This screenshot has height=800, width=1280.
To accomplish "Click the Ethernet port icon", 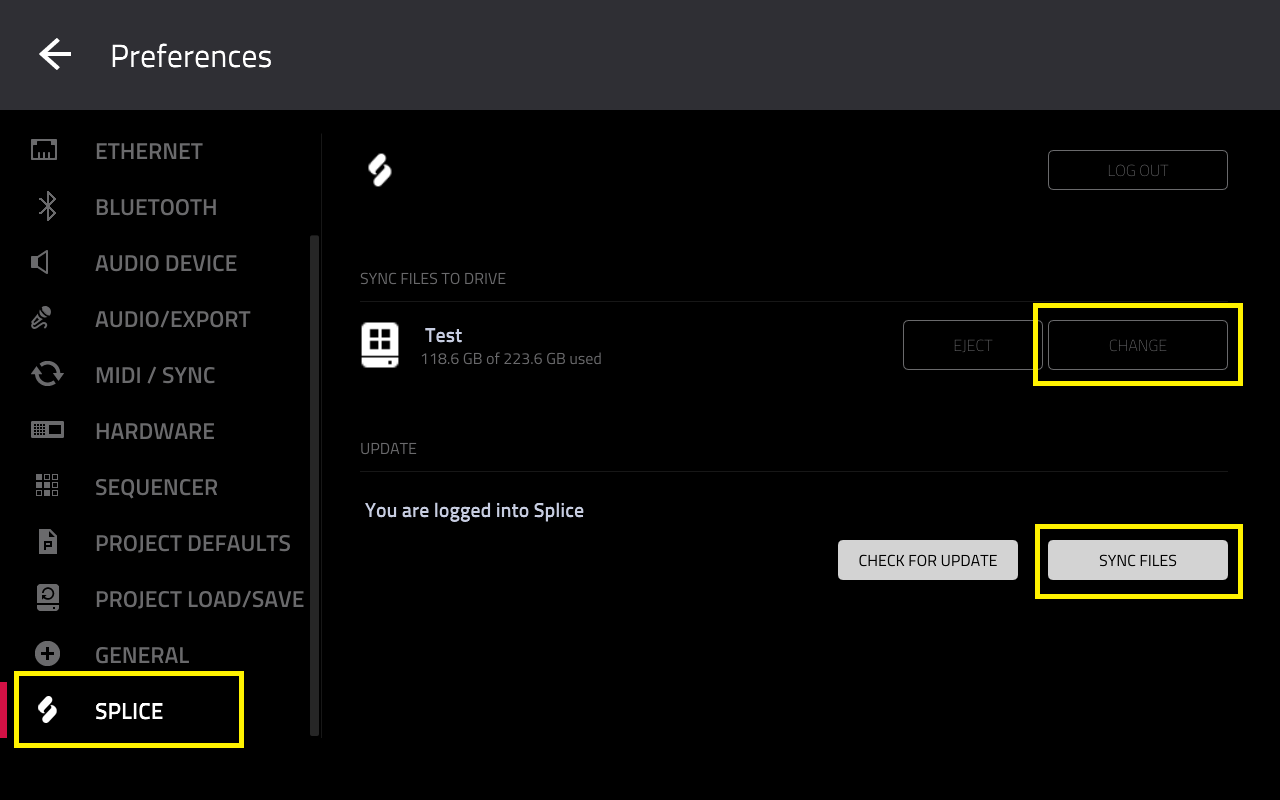I will point(44,150).
